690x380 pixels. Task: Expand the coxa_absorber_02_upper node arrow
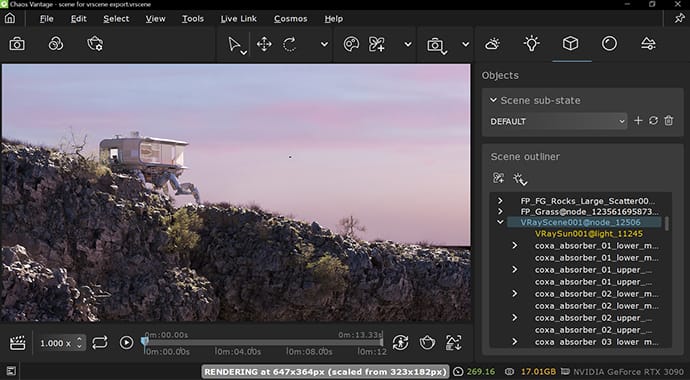pos(514,317)
